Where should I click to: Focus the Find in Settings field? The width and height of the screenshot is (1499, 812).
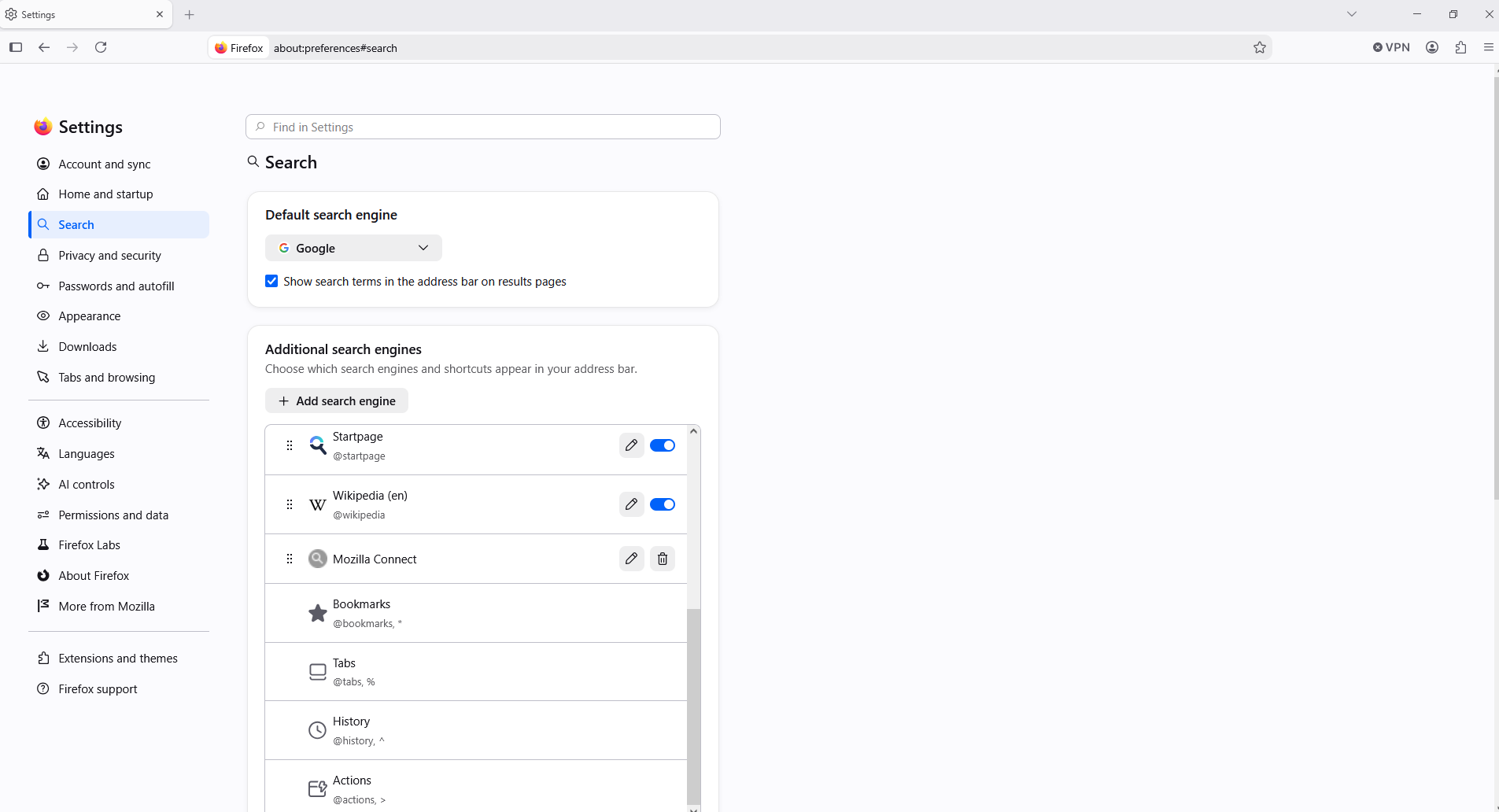pyautogui.click(x=483, y=127)
